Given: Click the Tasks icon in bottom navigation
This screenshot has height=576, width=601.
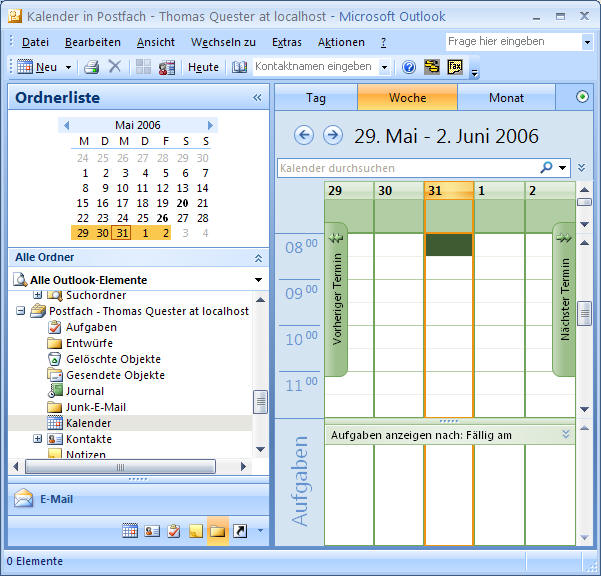Looking at the screenshot, I should 174,531.
